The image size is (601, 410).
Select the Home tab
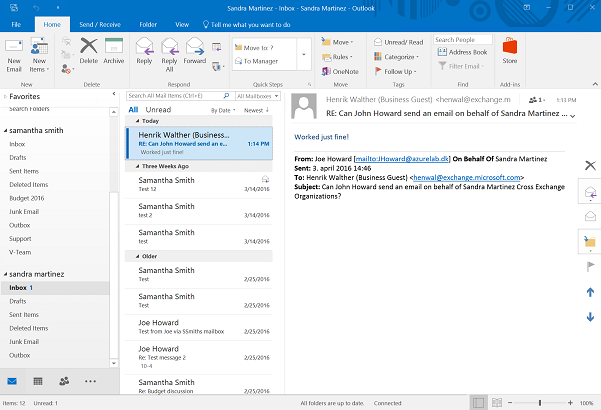52,25
